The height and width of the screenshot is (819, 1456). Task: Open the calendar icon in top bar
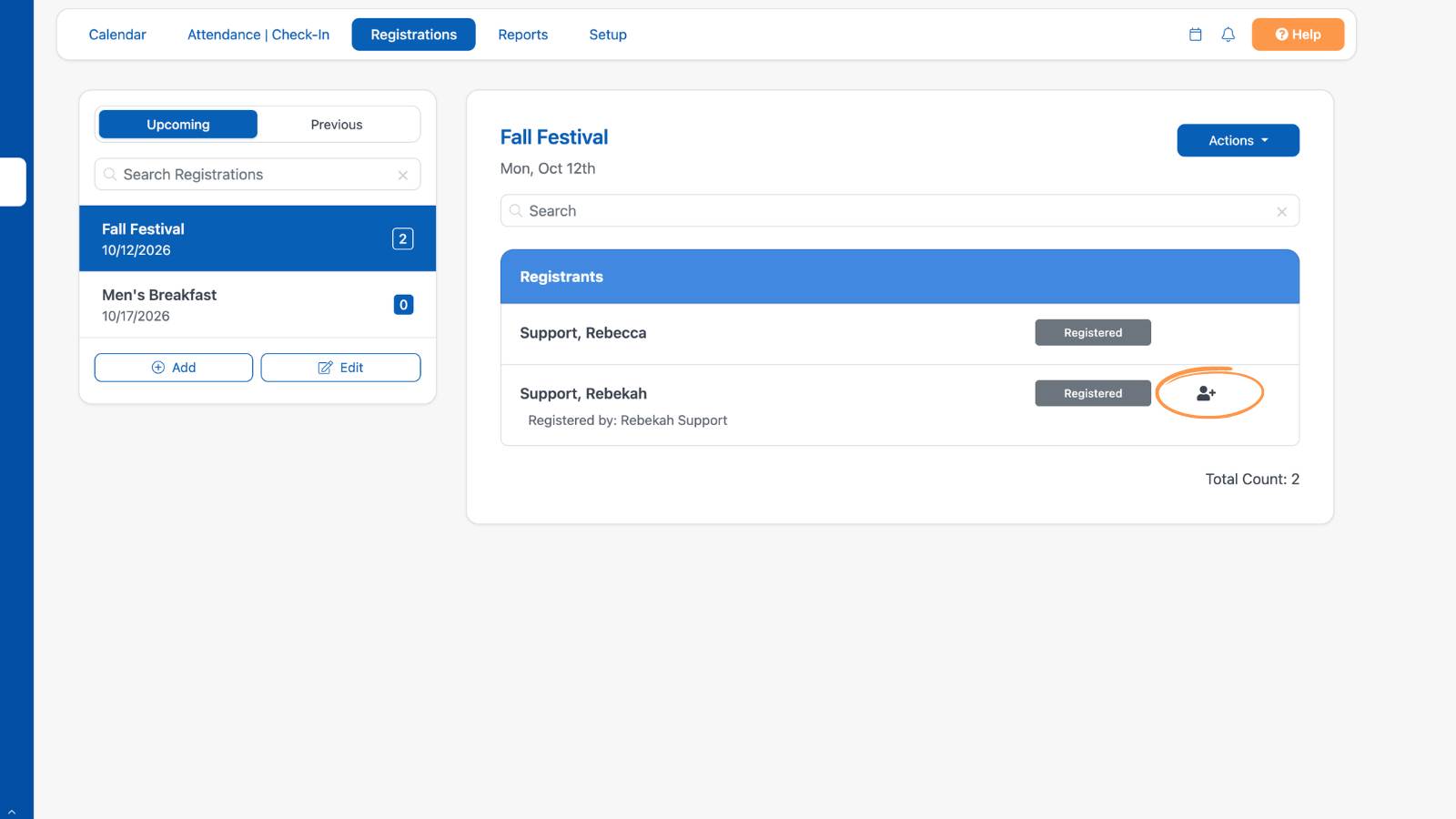pos(1196,35)
